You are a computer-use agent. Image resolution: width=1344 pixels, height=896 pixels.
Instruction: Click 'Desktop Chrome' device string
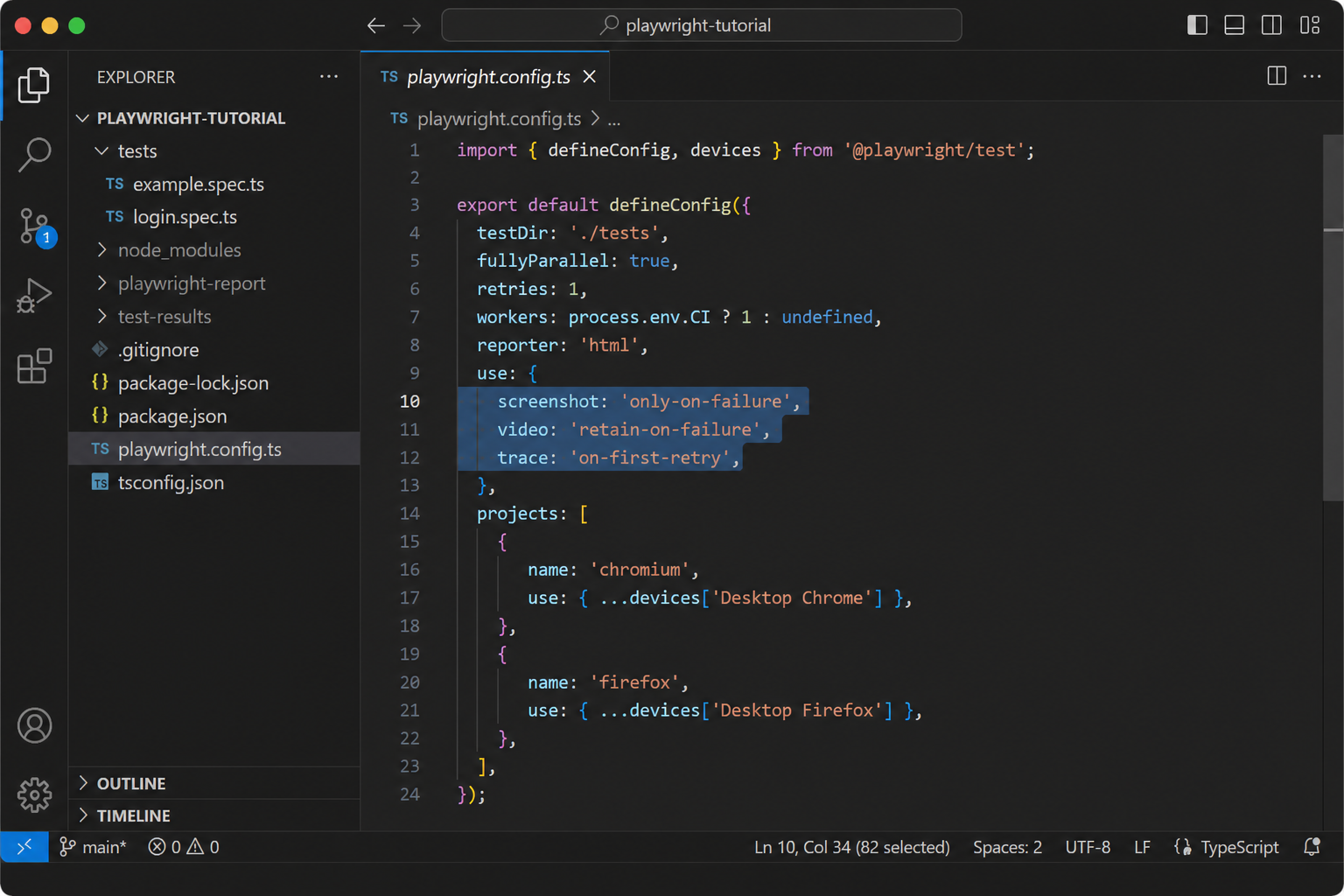click(792, 598)
